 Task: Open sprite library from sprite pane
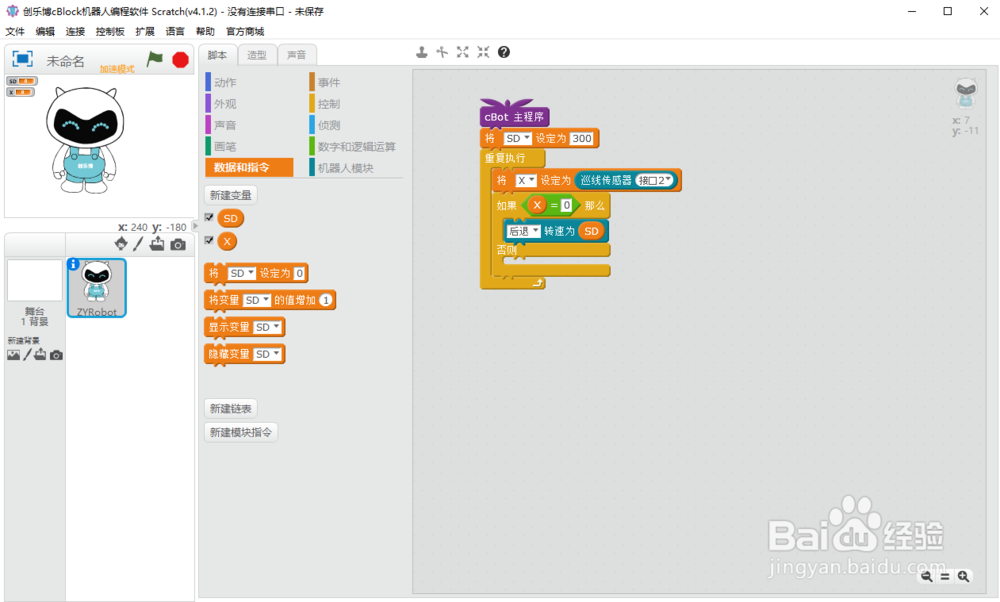pyautogui.click(x=121, y=244)
